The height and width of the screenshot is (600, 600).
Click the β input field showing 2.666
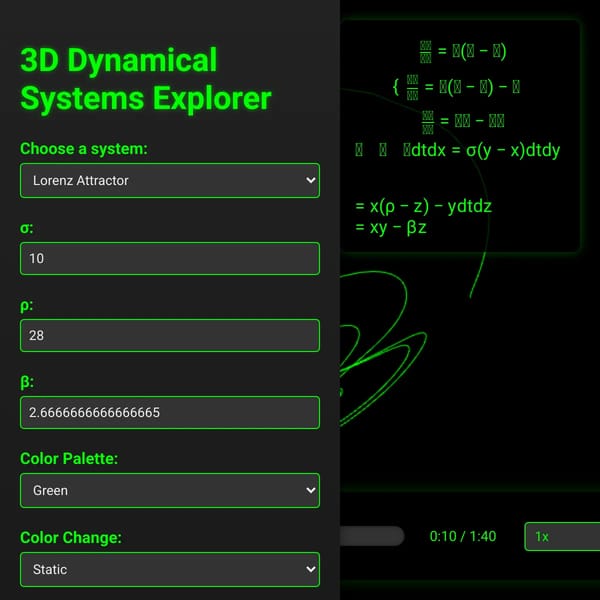click(170, 412)
